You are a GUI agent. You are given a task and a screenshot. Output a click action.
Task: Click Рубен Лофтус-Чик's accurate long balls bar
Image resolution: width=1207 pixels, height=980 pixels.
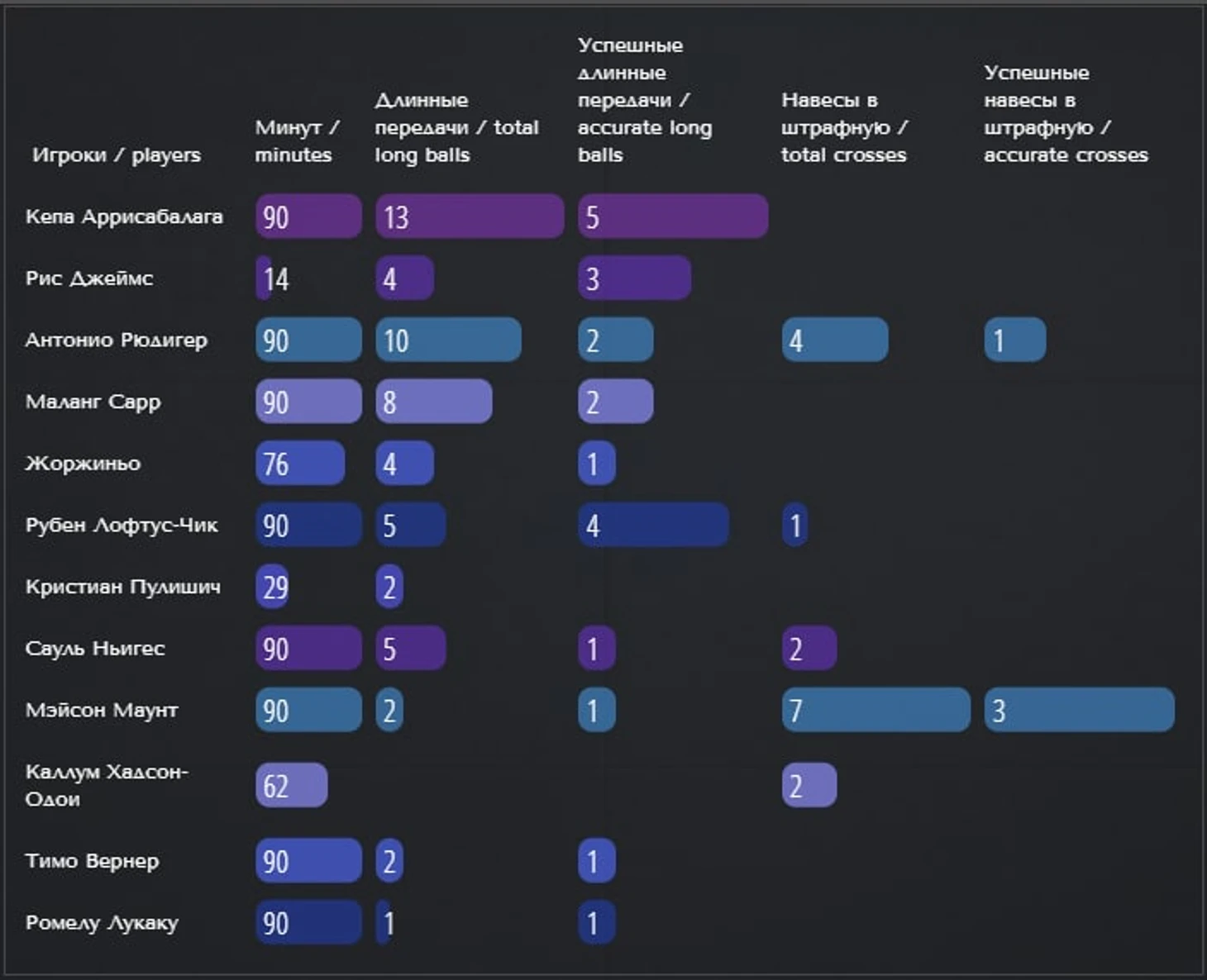tap(653, 525)
